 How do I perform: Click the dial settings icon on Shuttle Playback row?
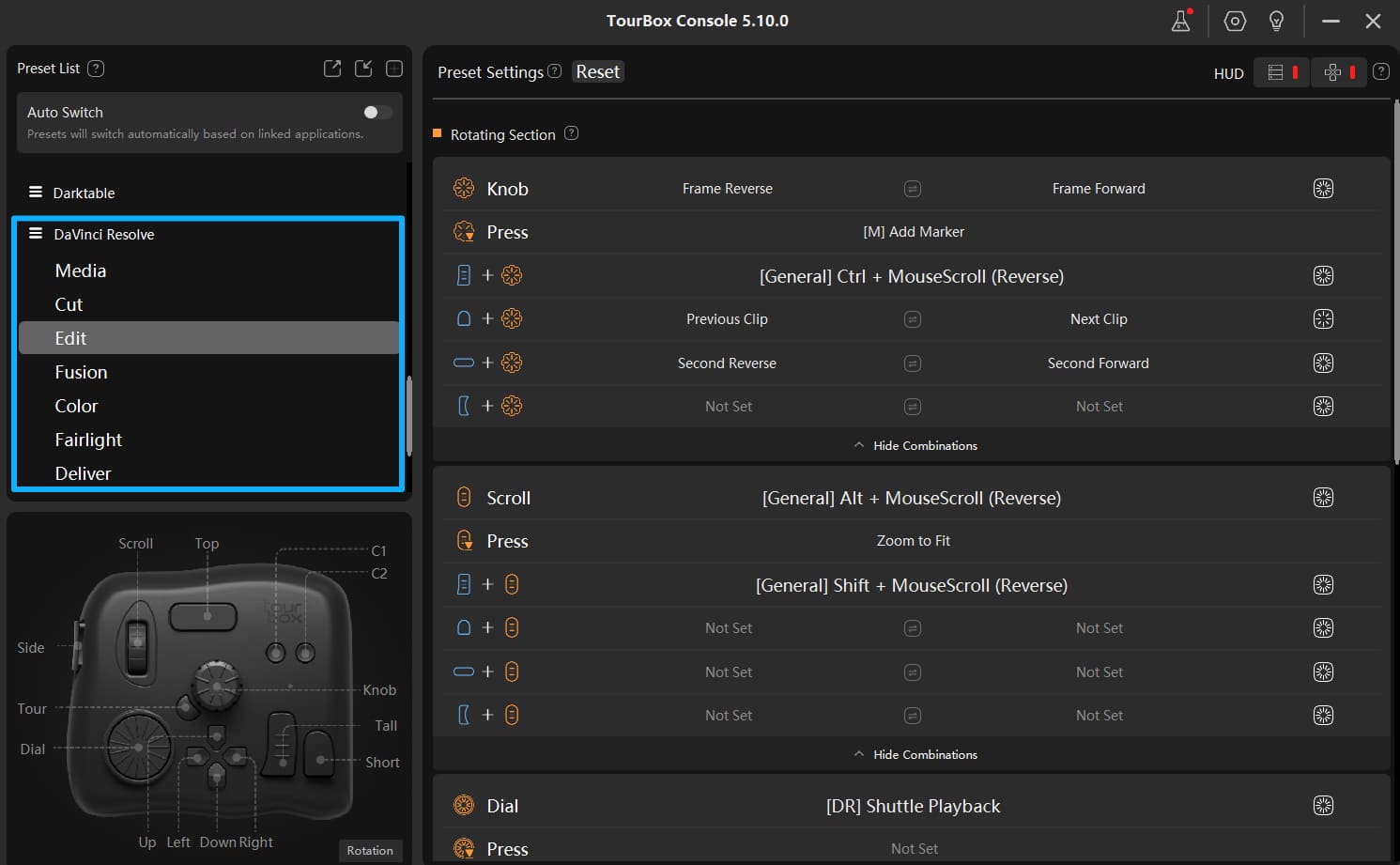1323,805
